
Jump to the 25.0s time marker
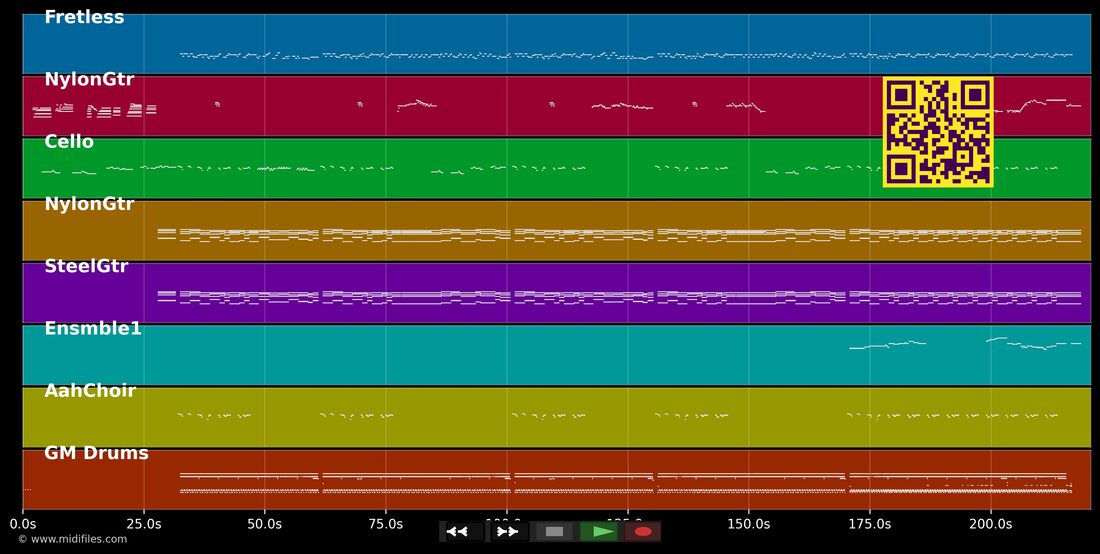144,524
